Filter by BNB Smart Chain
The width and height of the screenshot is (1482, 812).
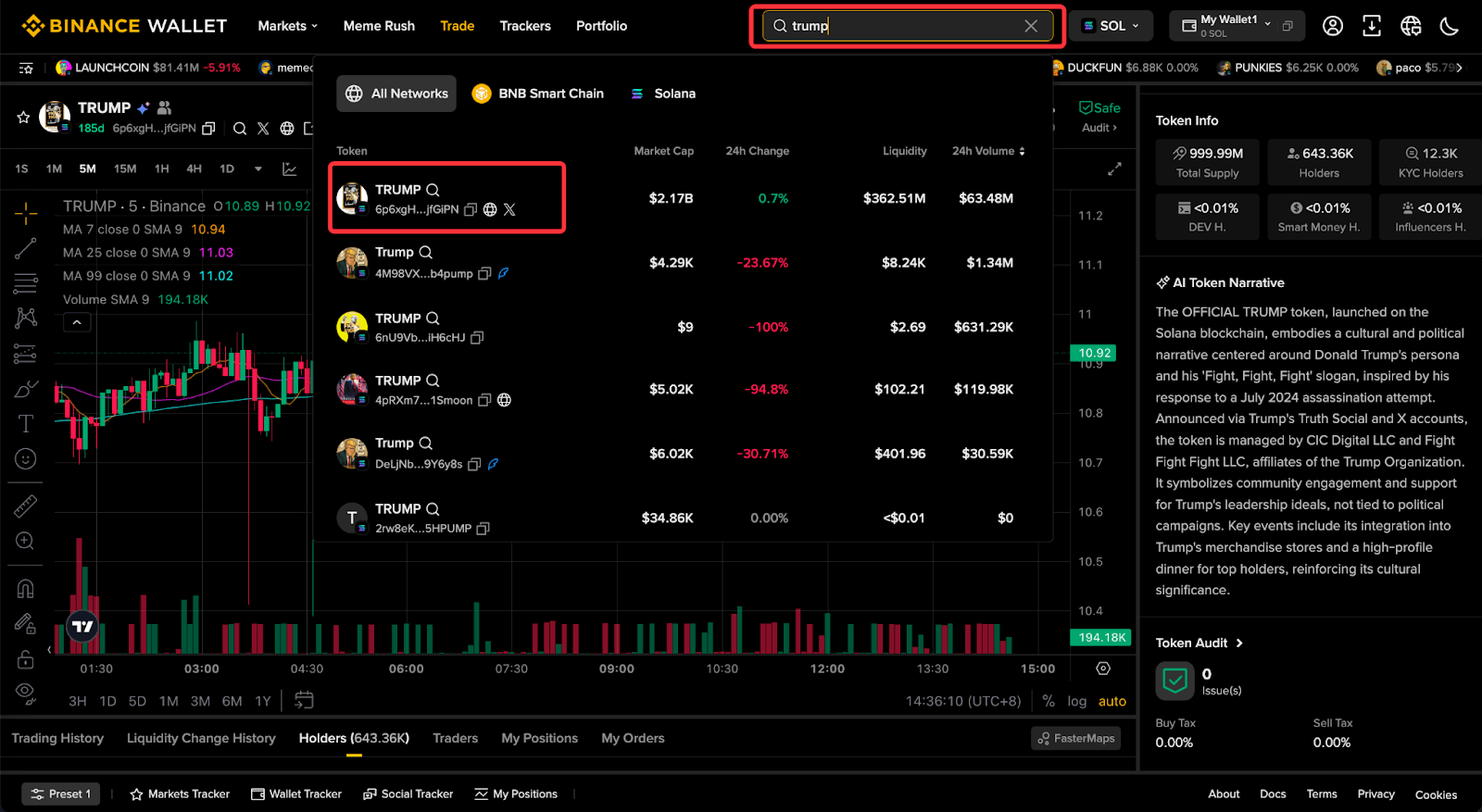pyautogui.click(x=538, y=94)
